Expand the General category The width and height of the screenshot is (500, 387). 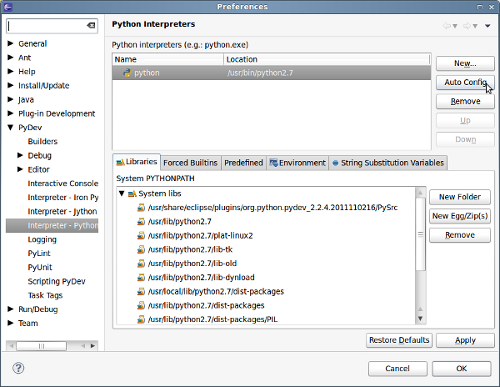[x=11, y=43]
